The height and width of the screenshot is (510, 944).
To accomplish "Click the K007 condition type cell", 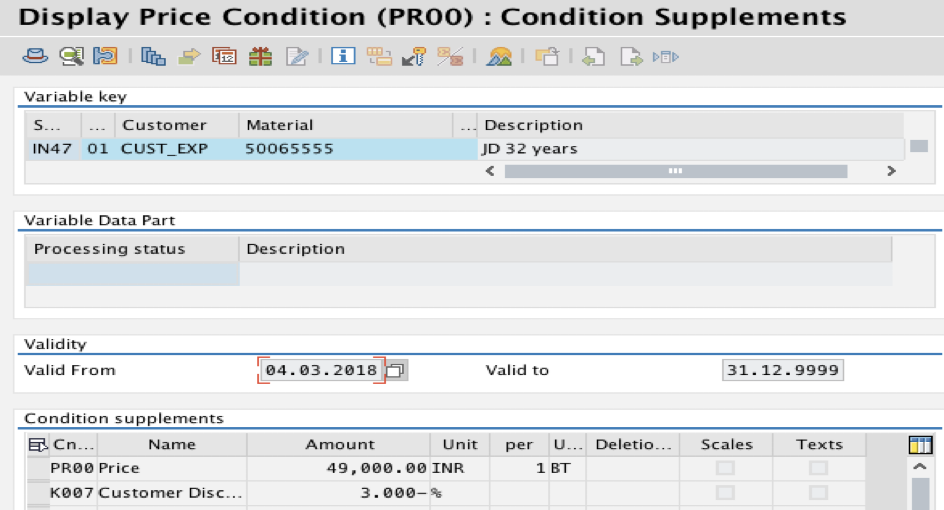I will click(72, 493).
